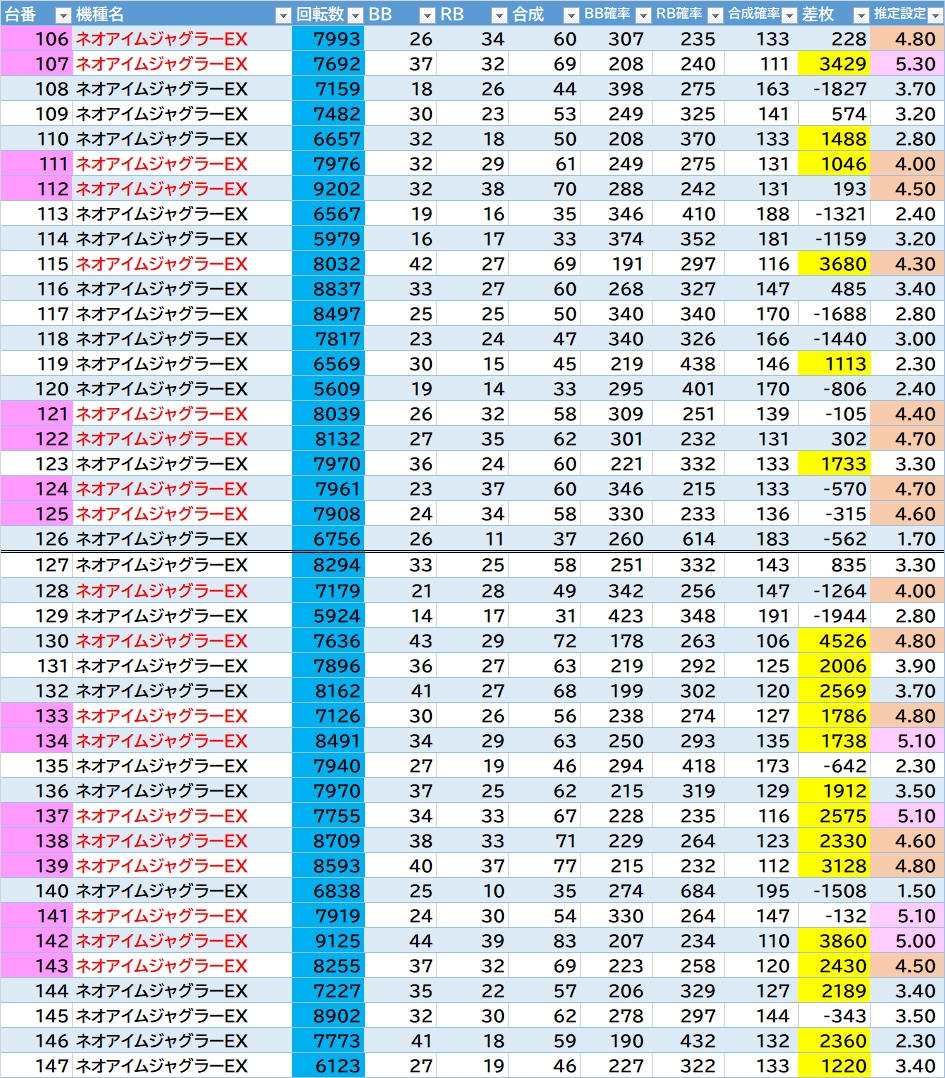
Task: Open the 差枚 filter arrow
Action: coord(859,15)
